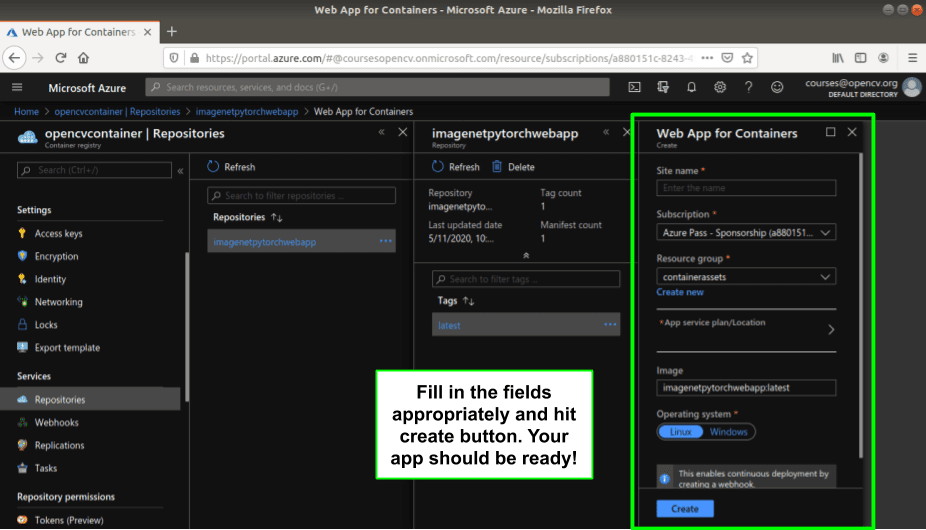Open the Resource group dropdown
This screenshot has height=530, width=926.
tap(746, 277)
